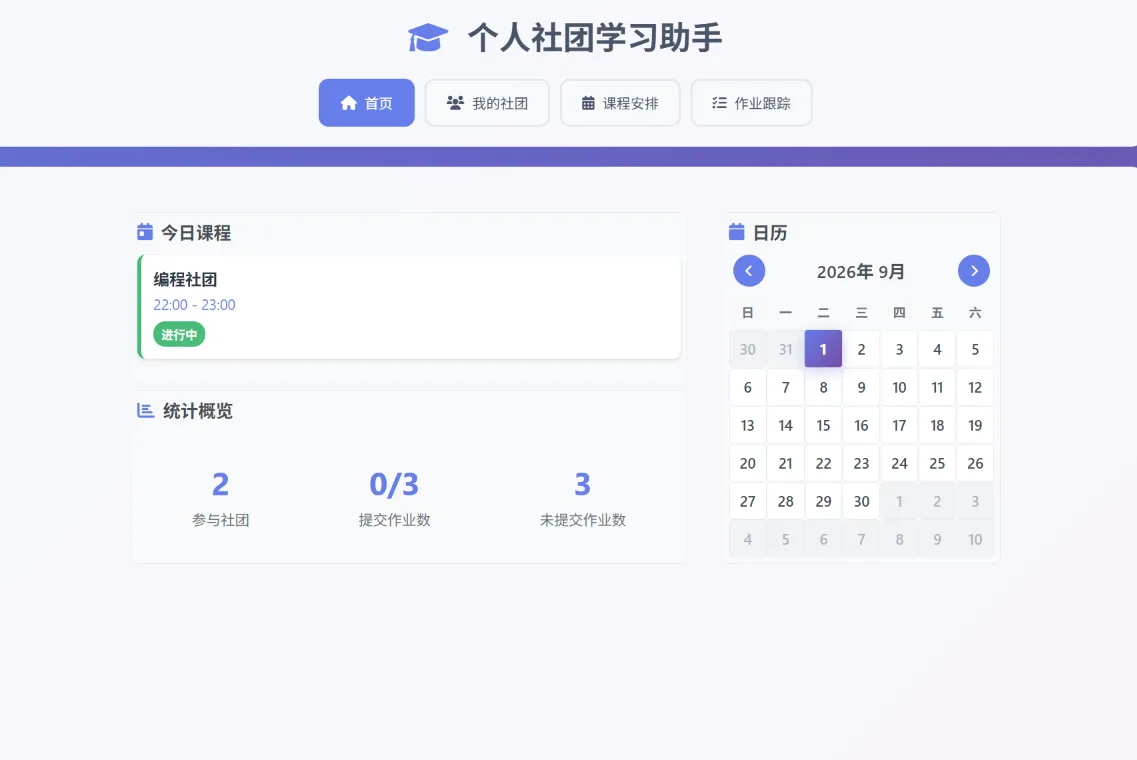1137x760 pixels.
Task: Click the 22:00 - 23:00 time text
Action: click(194, 305)
